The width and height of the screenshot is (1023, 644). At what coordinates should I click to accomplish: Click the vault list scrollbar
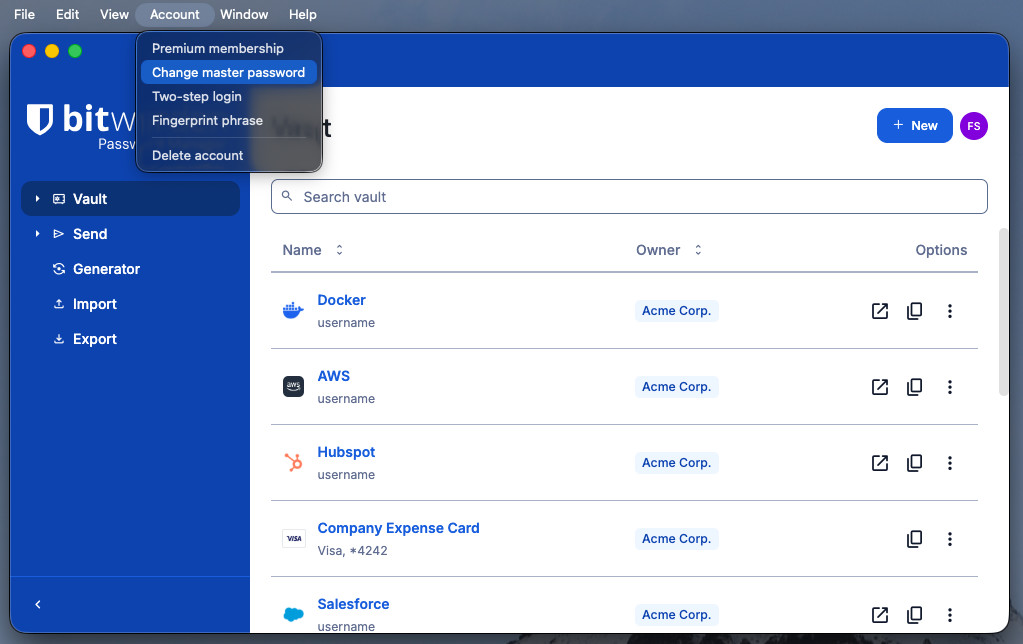1003,312
